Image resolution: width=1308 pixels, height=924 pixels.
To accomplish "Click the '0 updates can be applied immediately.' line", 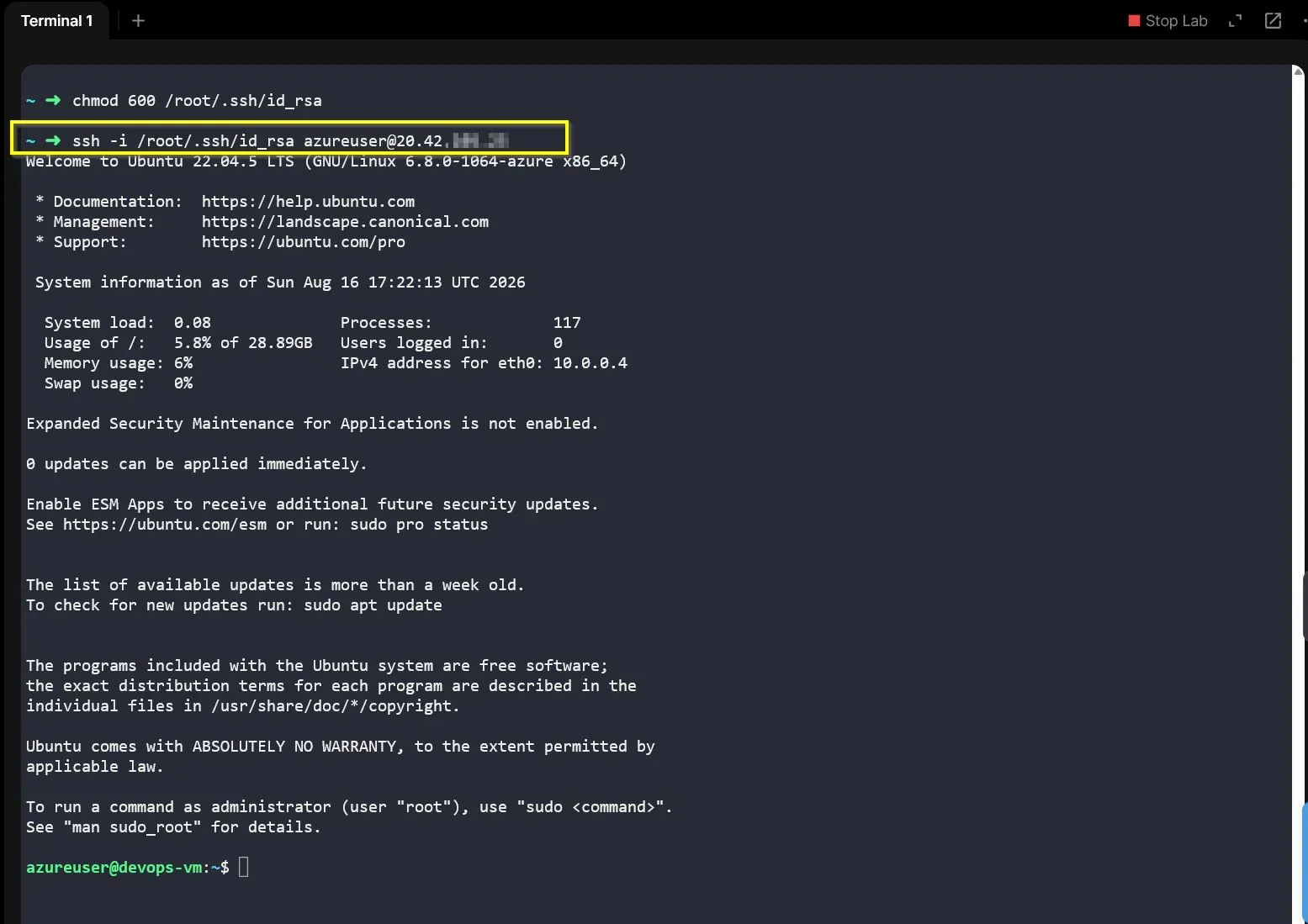I will [197, 464].
